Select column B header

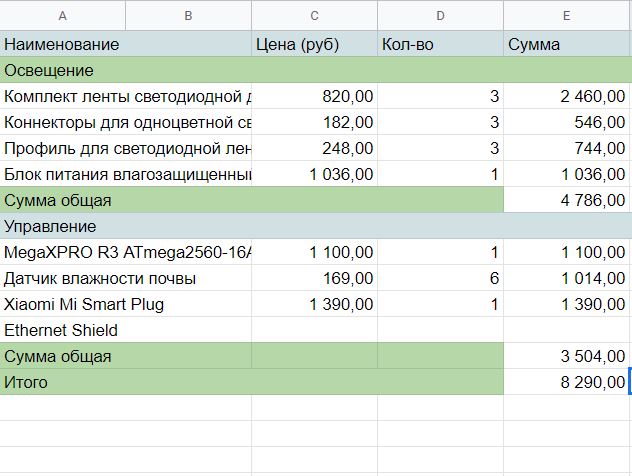tap(188, 16)
